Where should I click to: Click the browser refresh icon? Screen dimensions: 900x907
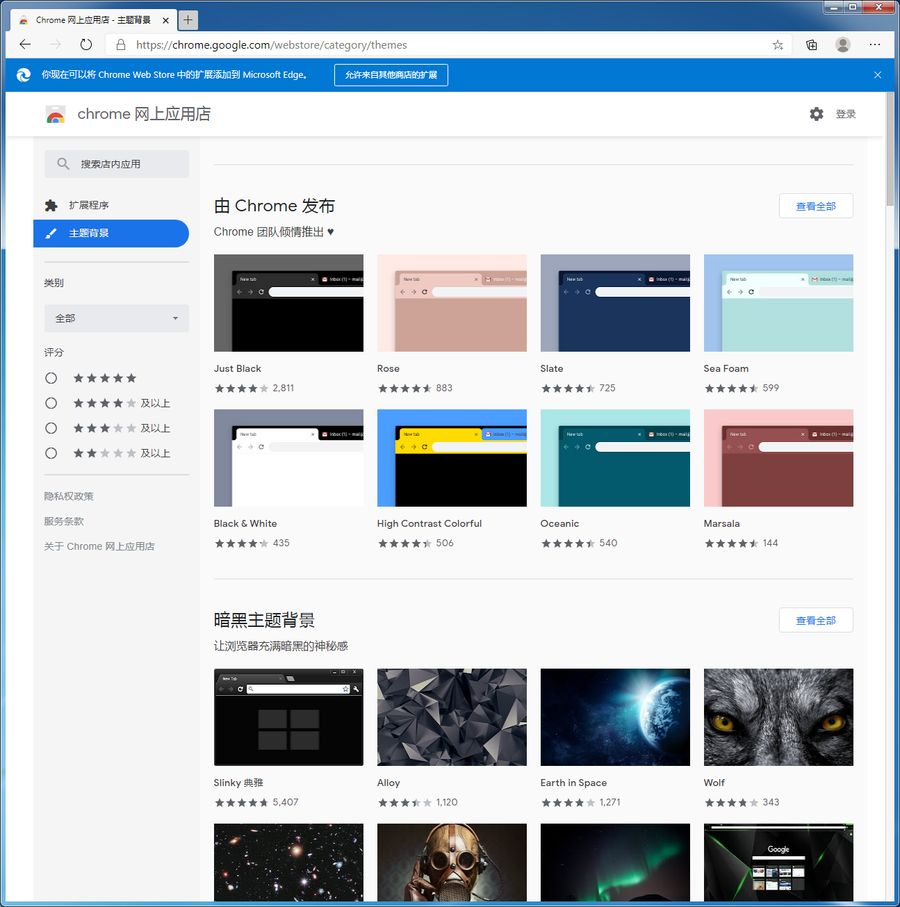86,45
